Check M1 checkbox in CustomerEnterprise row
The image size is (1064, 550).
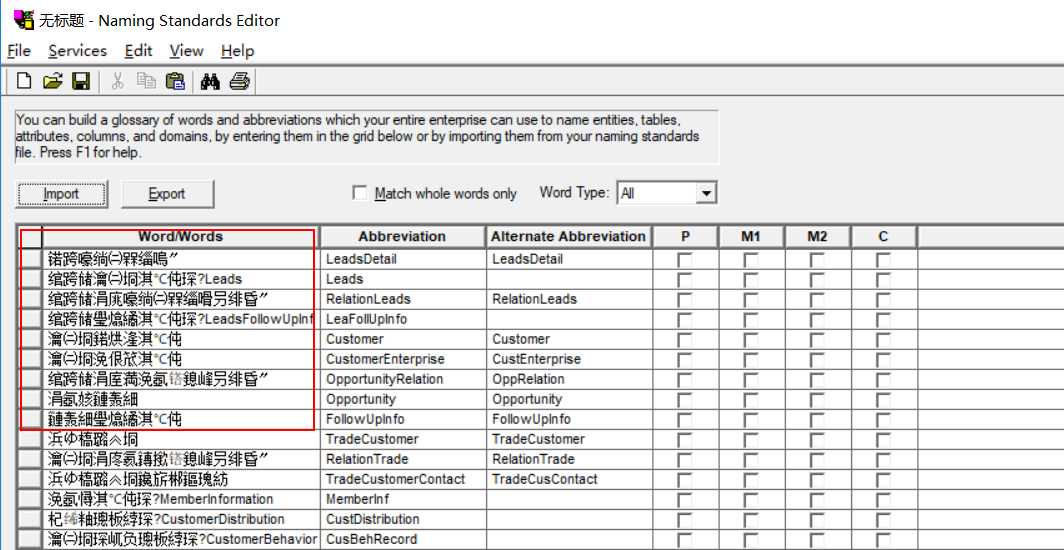click(x=751, y=359)
